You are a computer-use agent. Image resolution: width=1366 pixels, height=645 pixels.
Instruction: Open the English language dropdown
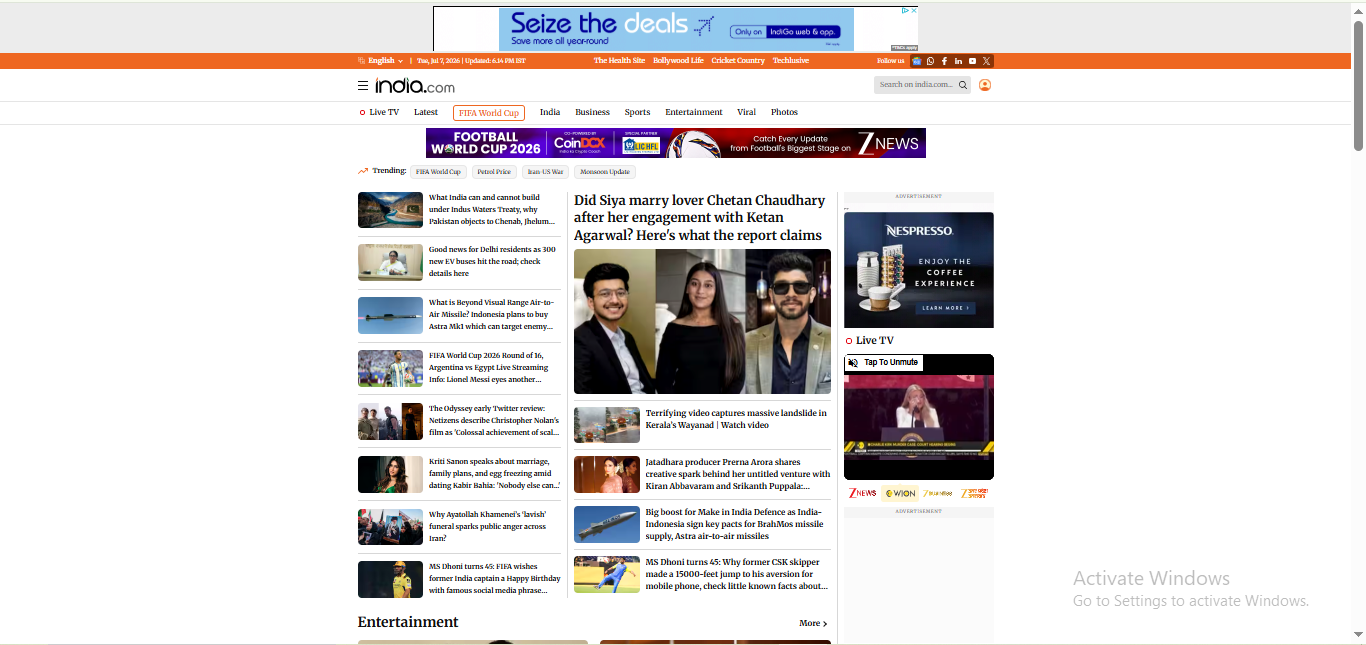pyautogui.click(x=381, y=61)
